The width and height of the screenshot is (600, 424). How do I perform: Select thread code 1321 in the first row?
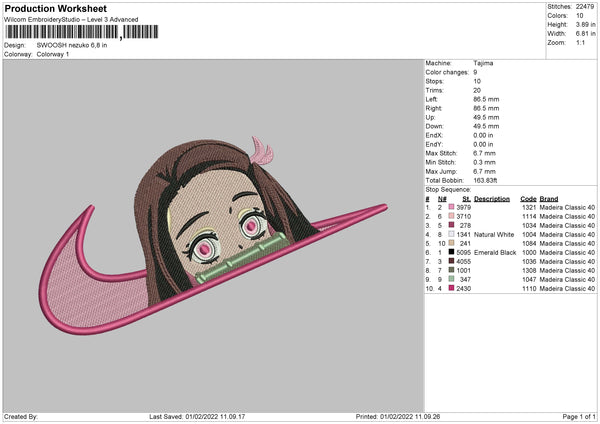(529, 207)
